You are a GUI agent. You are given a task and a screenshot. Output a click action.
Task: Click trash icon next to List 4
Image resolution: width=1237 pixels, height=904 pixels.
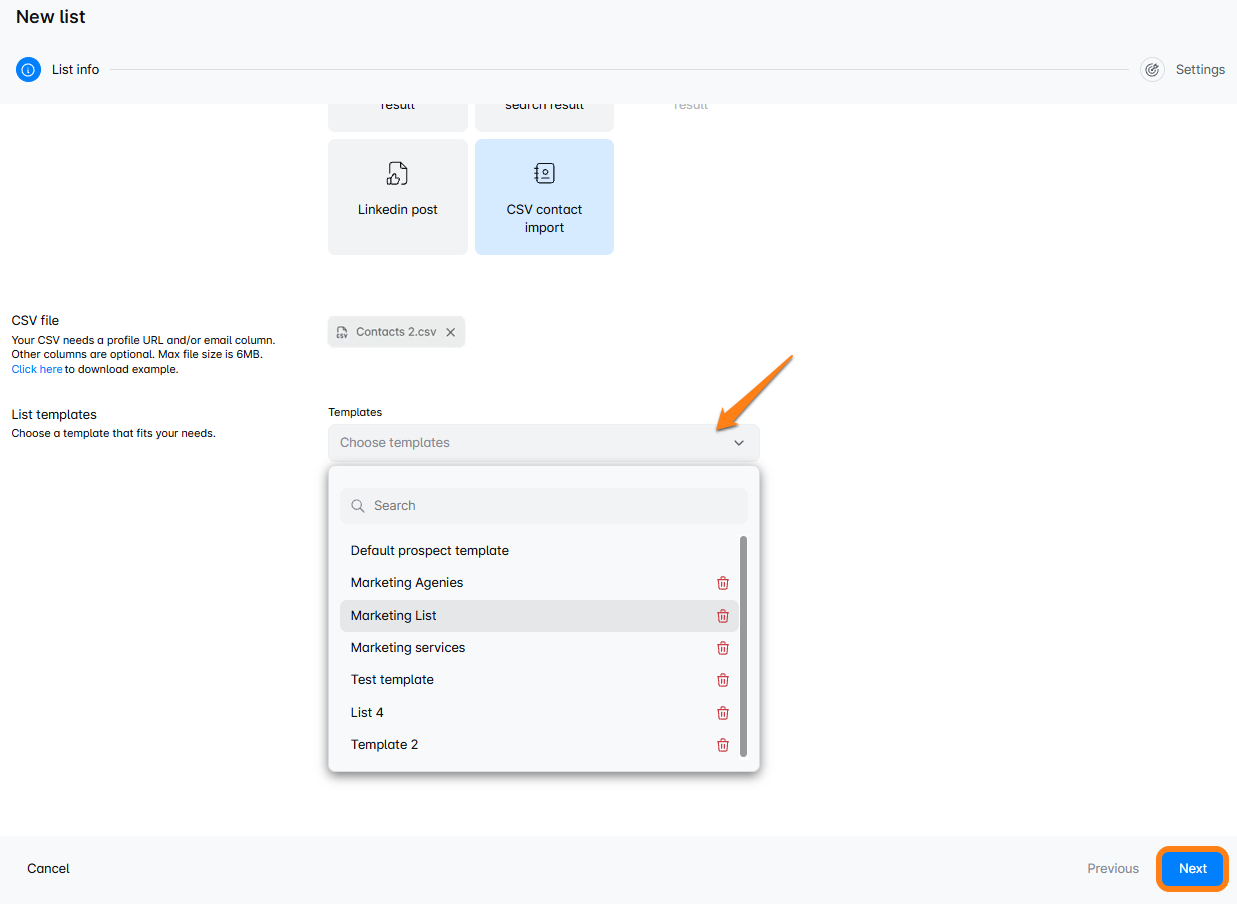pos(723,713)
